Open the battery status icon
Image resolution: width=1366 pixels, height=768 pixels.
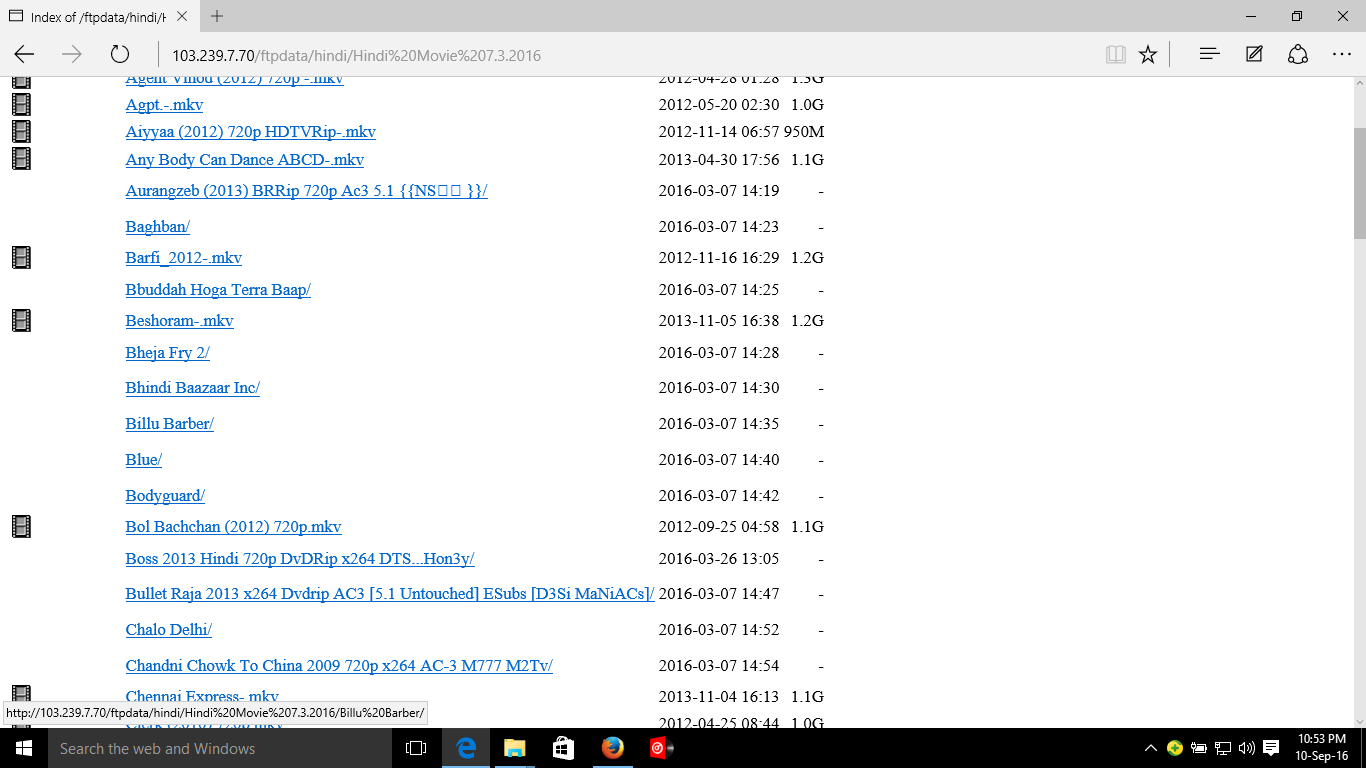(1198, 748)
